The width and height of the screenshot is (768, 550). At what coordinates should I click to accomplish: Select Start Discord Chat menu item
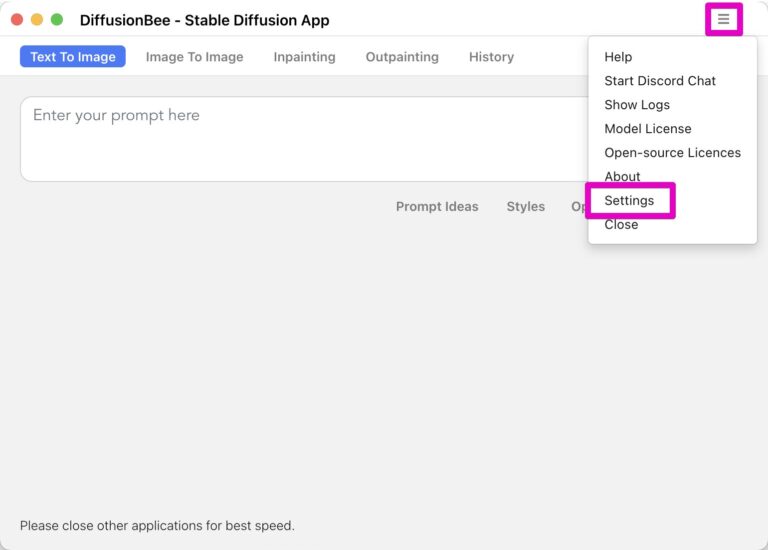tap(660, 81)
